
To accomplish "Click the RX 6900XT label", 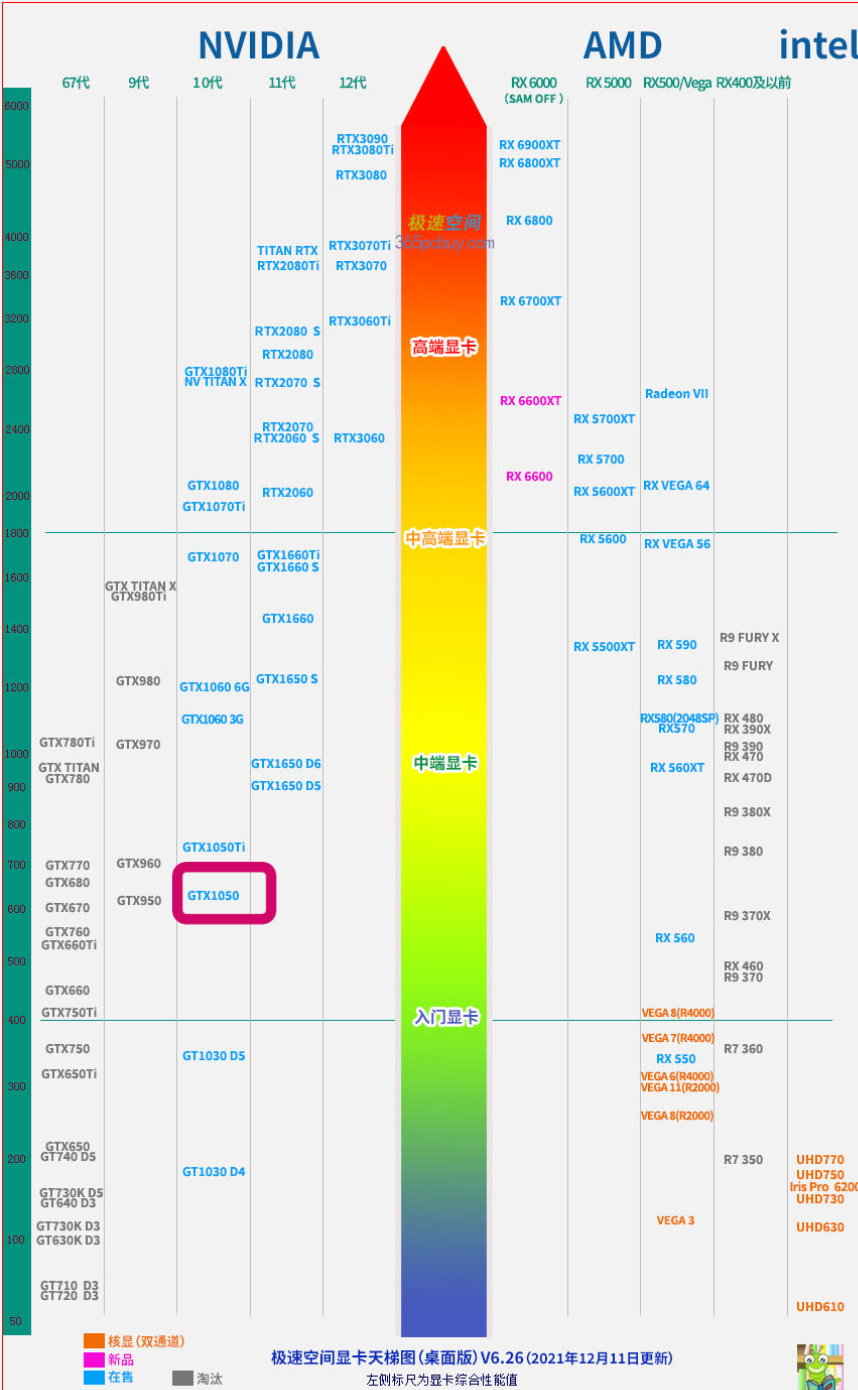I will (x=530, y=145).
